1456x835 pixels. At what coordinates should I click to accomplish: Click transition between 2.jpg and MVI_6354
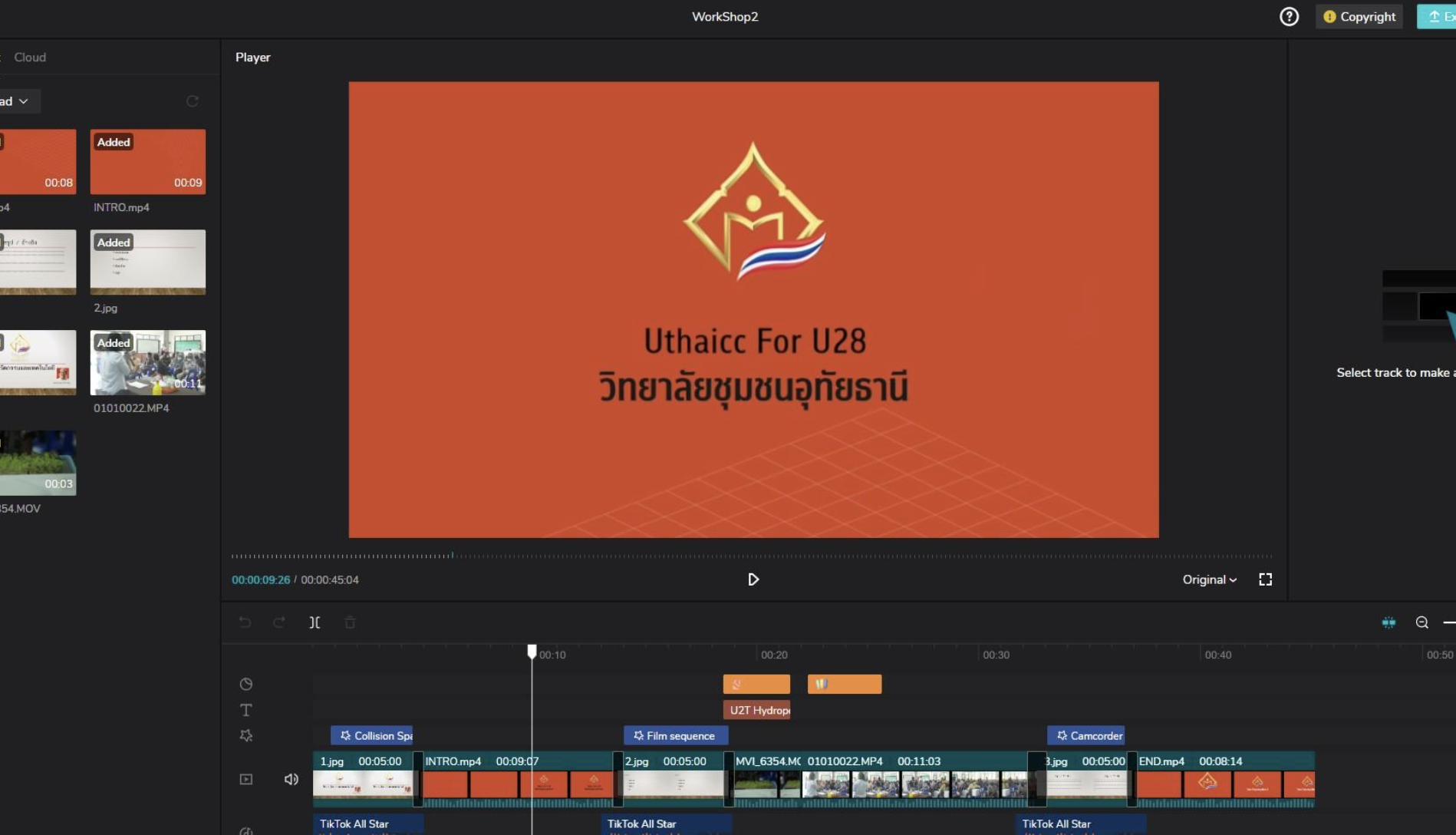pyautogui.click(x=729, y=779)
